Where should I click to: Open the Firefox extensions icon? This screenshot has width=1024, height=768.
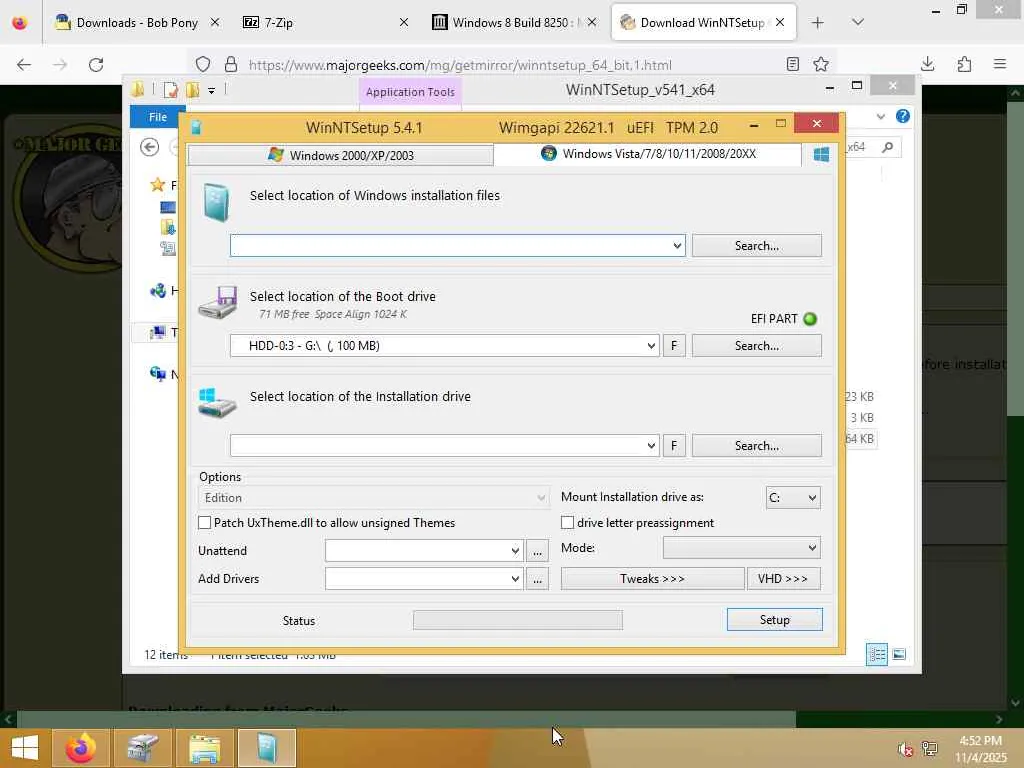click(964, 64)
